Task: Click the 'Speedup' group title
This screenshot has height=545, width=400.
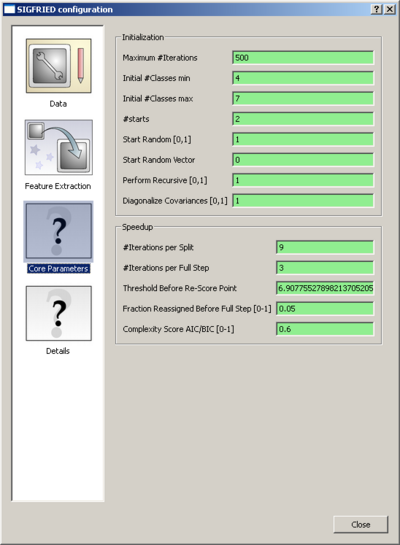Action: pyautogui.click(x=137, y=227)
